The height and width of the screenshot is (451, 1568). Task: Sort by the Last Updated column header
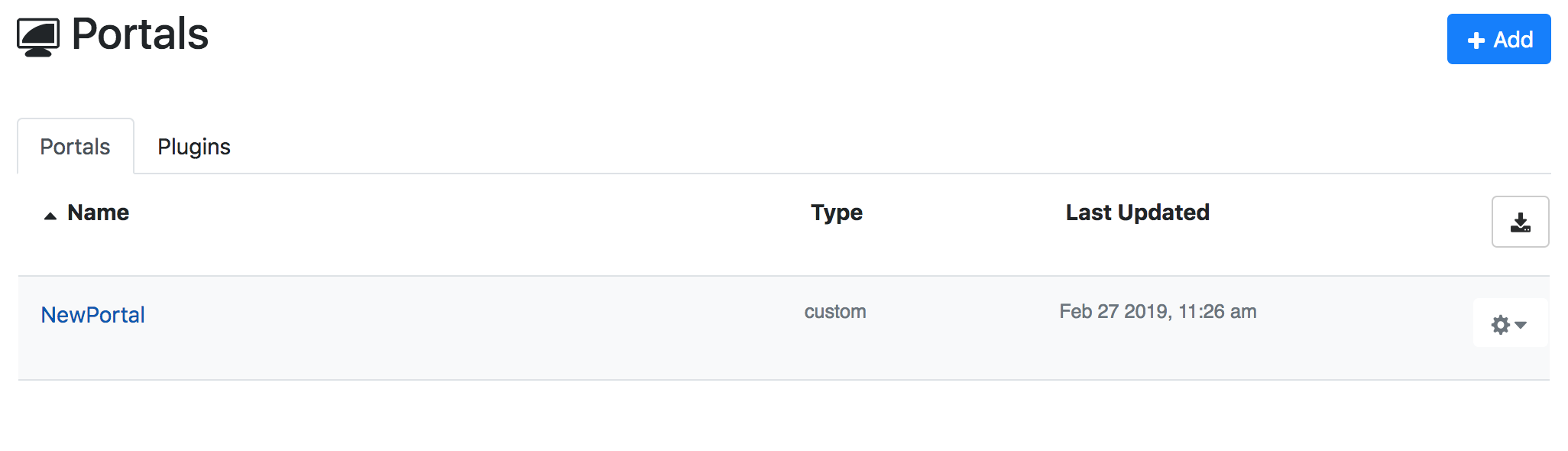(x=1137, y=213)
